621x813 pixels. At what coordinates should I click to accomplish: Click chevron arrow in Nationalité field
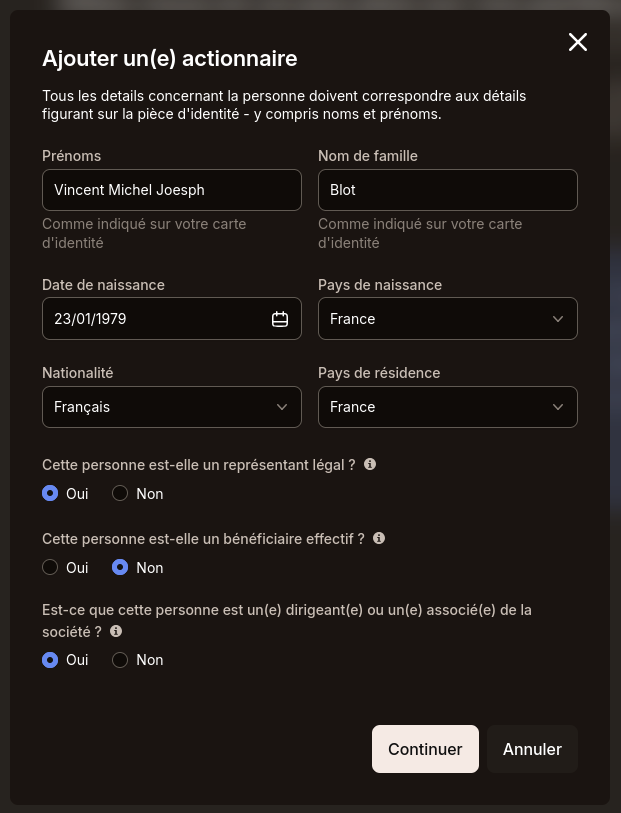click(282, 407)
